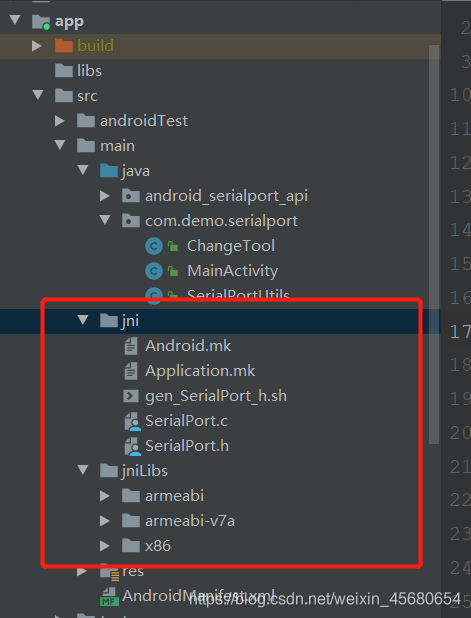Click the ChangeTool class icon
The image size is (471, 618).
(154, 246)
